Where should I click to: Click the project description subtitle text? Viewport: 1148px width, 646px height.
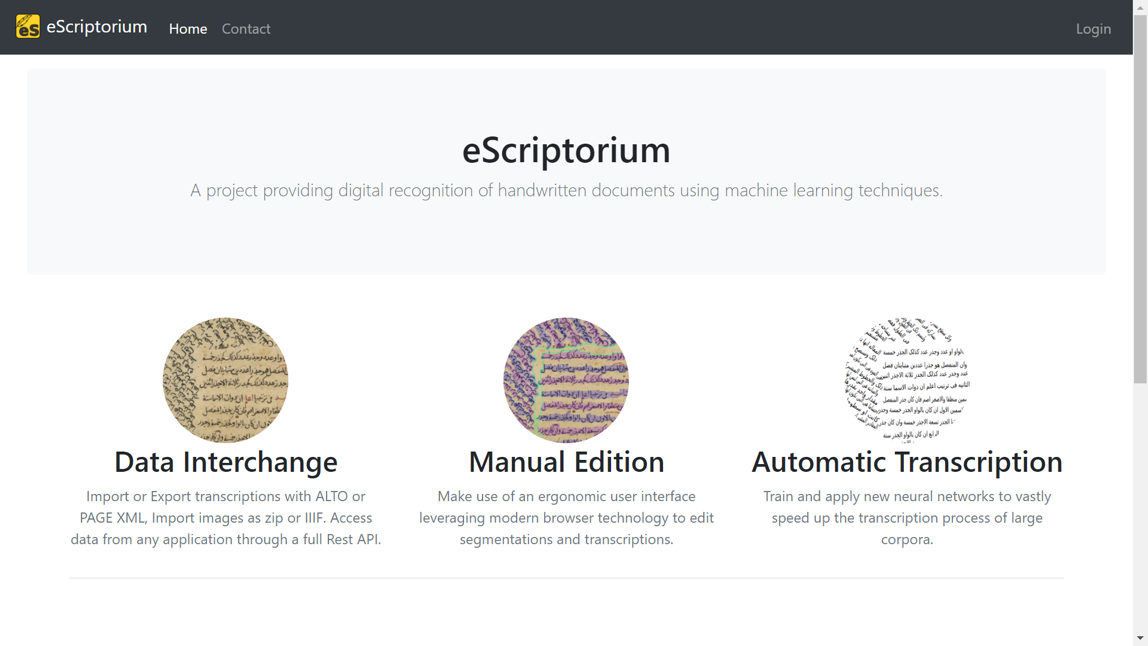click(x=566, y=190)
